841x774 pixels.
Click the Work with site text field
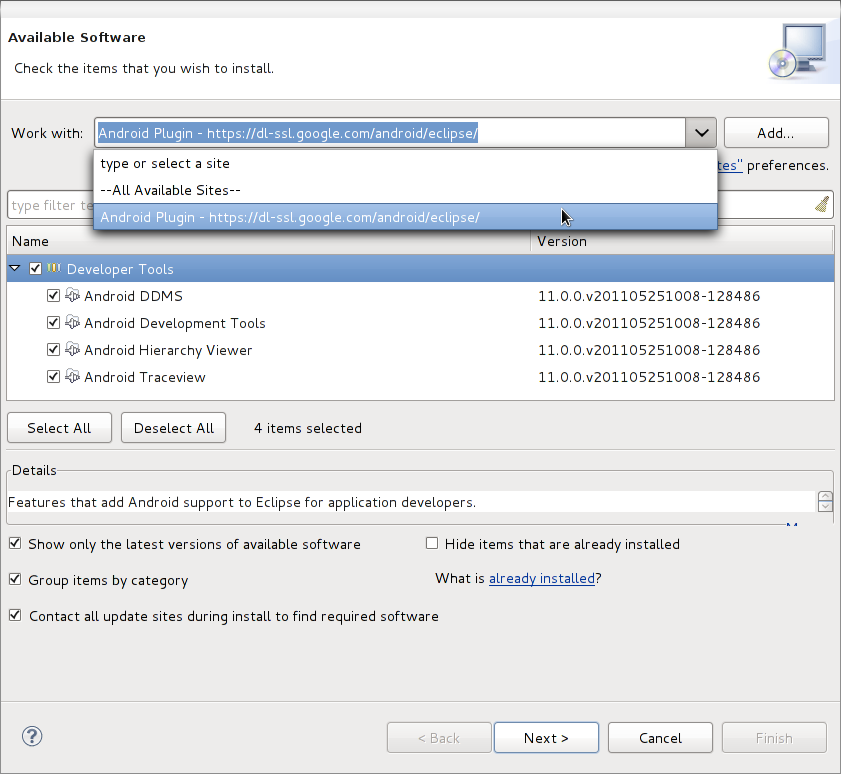coord(390,132)
